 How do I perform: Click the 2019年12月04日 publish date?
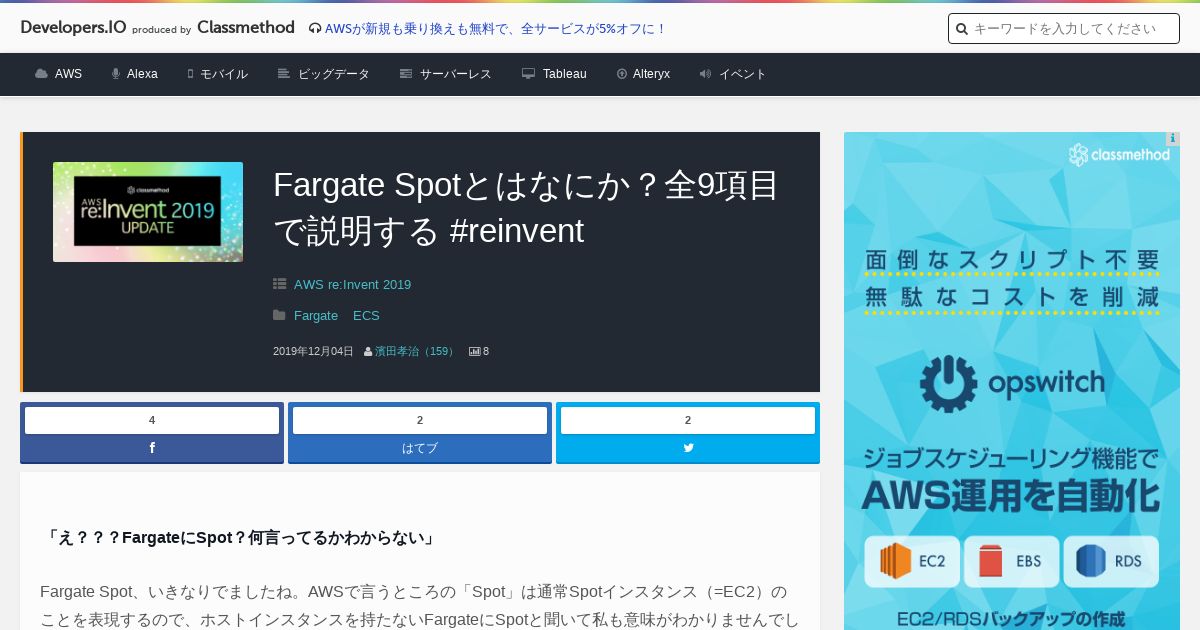(x=313, y=351)
